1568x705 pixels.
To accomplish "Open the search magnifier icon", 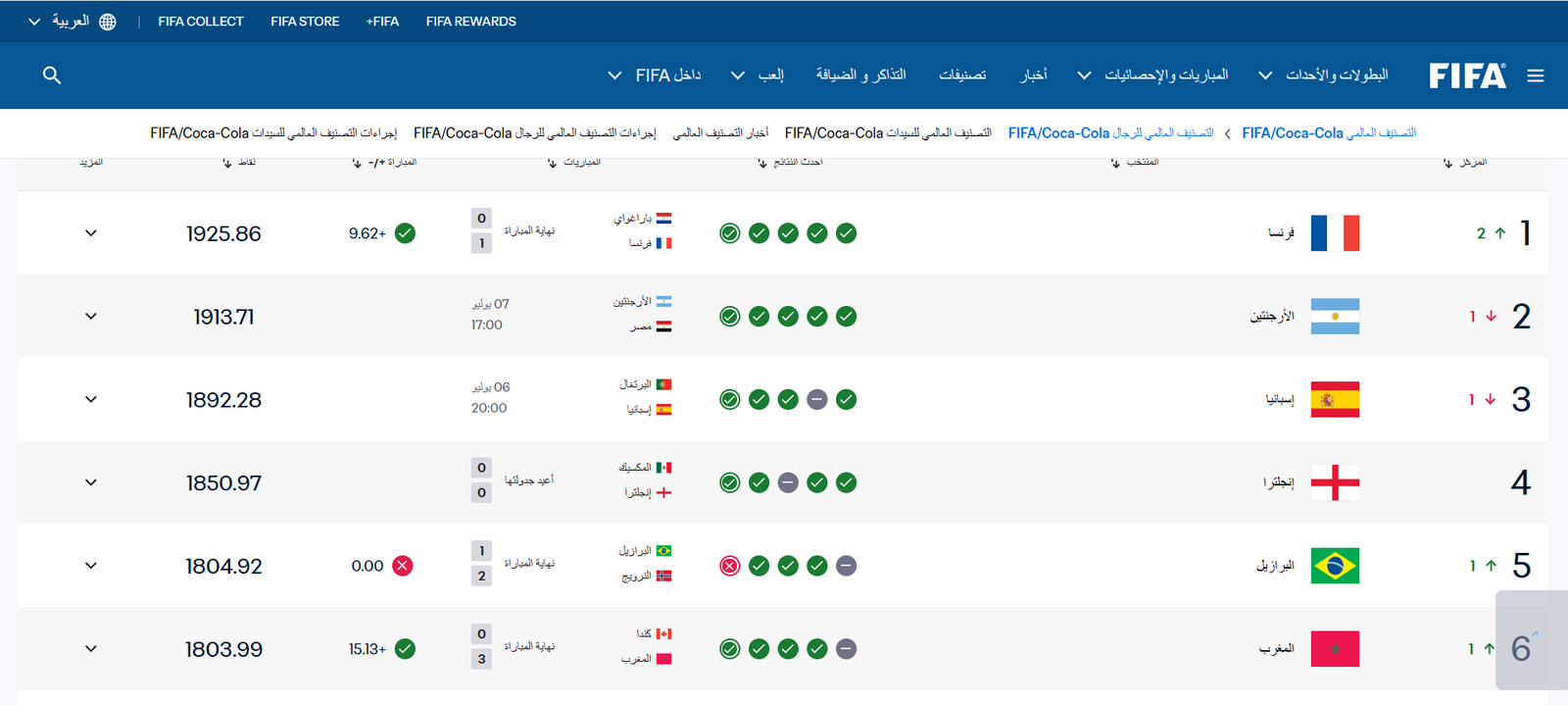I will (52, 76).
